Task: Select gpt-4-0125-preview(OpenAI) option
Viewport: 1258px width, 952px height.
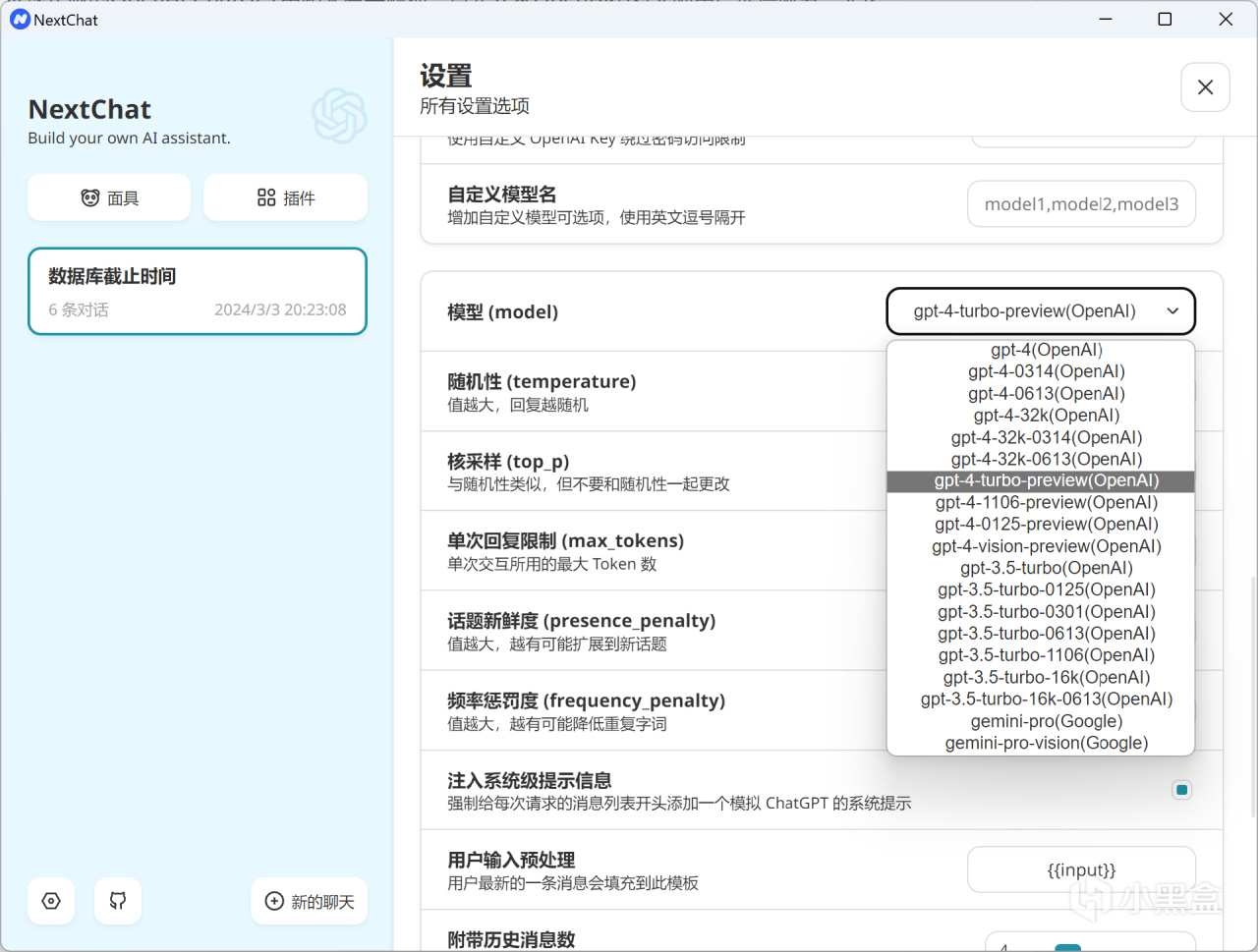Action: [x=1041, y=524]
